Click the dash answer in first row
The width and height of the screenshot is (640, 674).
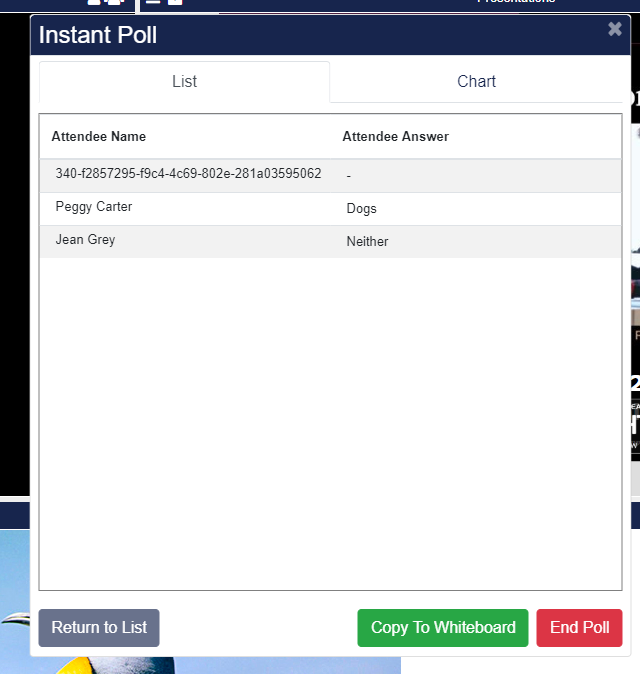(x=349, y=176)
